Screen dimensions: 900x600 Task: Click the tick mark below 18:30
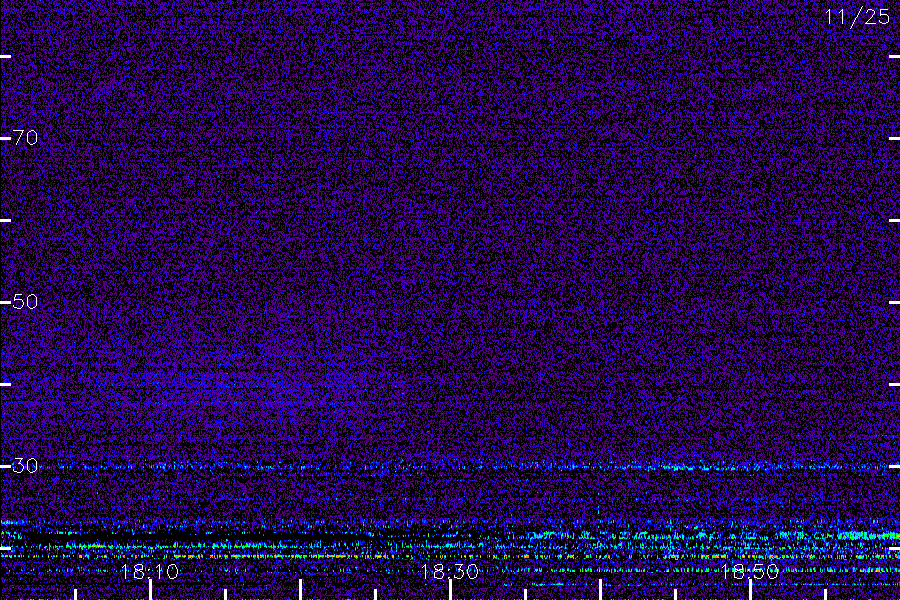450,590
